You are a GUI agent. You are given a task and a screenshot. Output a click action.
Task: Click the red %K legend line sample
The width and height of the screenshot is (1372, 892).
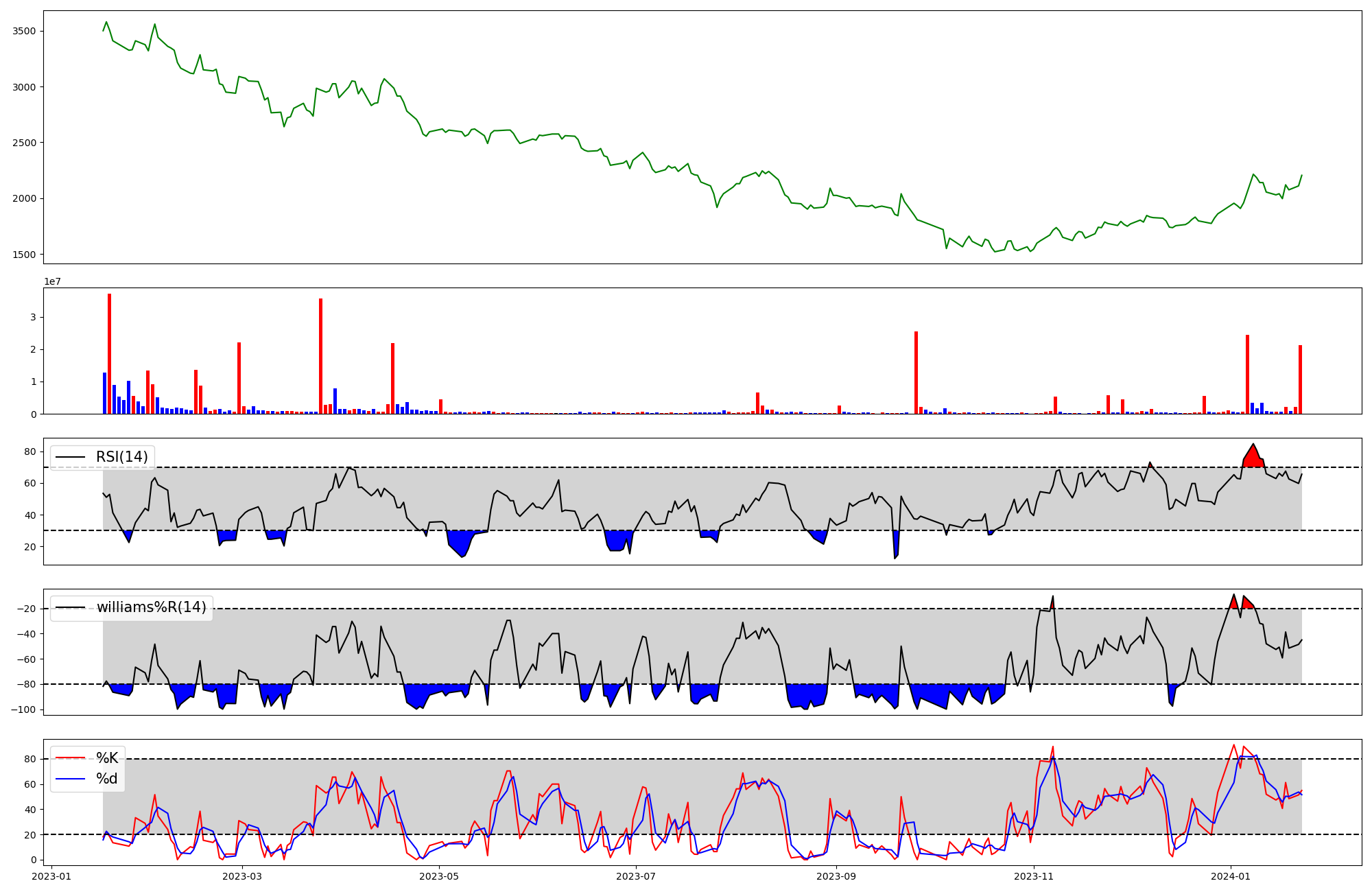[70, 758]
